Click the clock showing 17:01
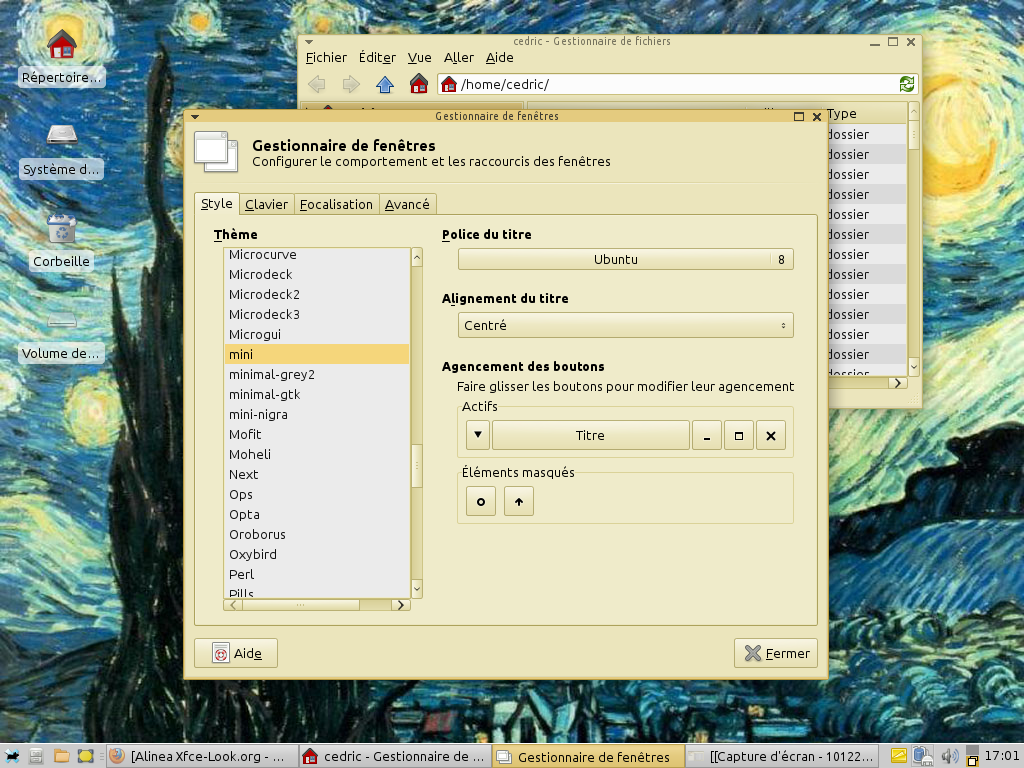 coord(1002,756)
